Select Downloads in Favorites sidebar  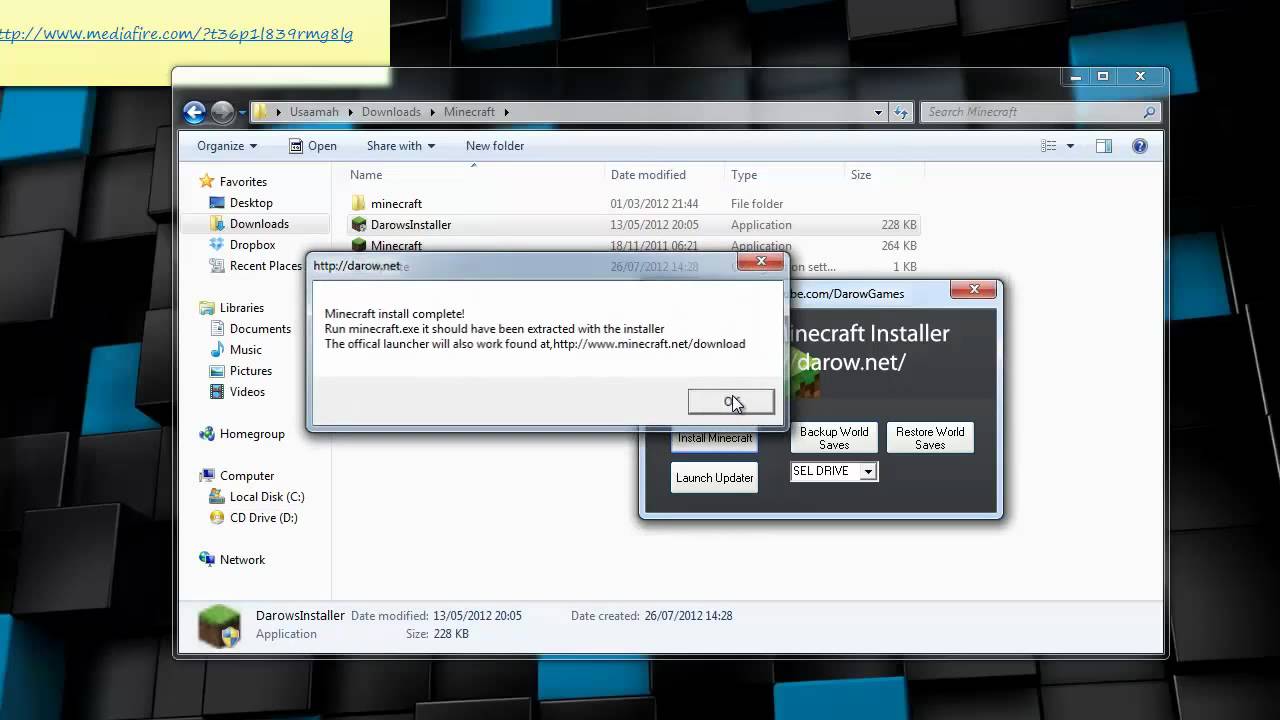tap(259, 224)
